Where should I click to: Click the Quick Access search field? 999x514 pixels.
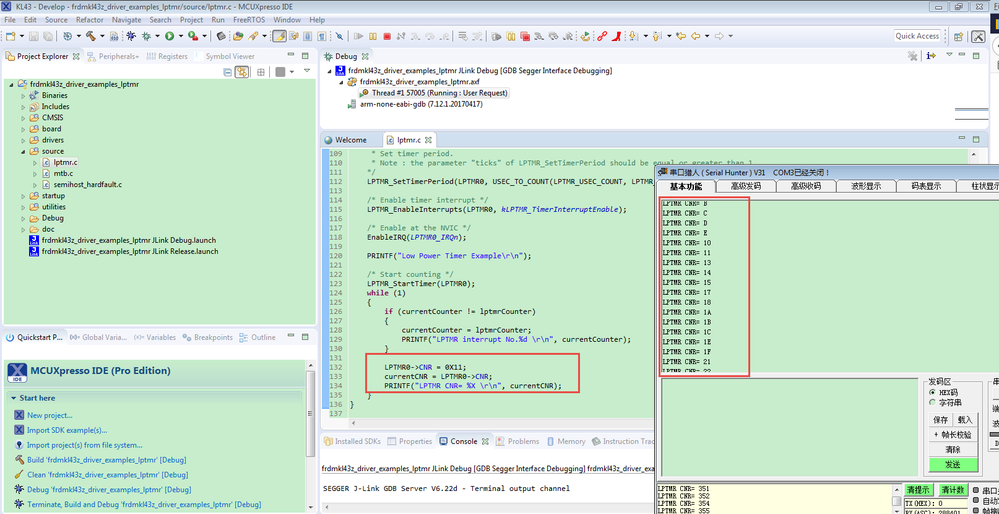pos(917,36)
